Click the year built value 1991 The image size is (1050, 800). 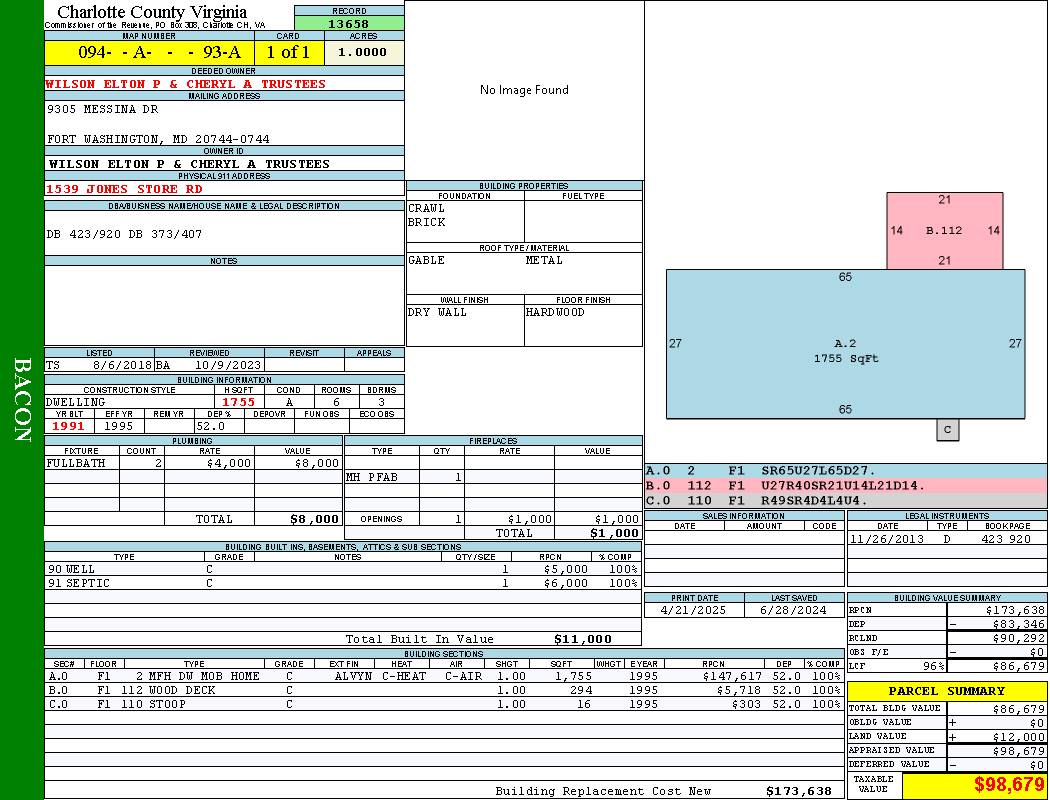(x=69, y=426)
